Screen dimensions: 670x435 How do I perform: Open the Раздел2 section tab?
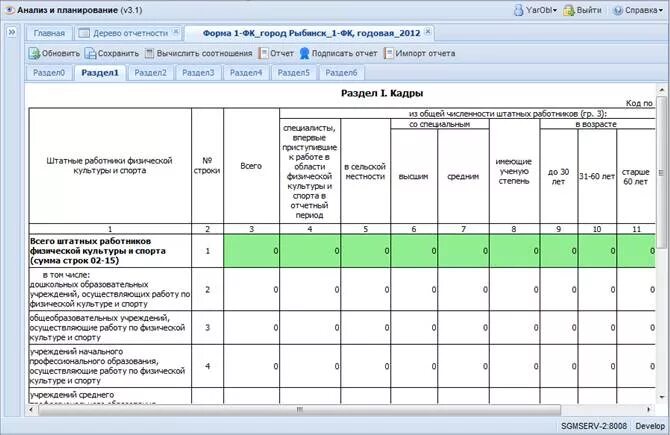coord(150,73)
